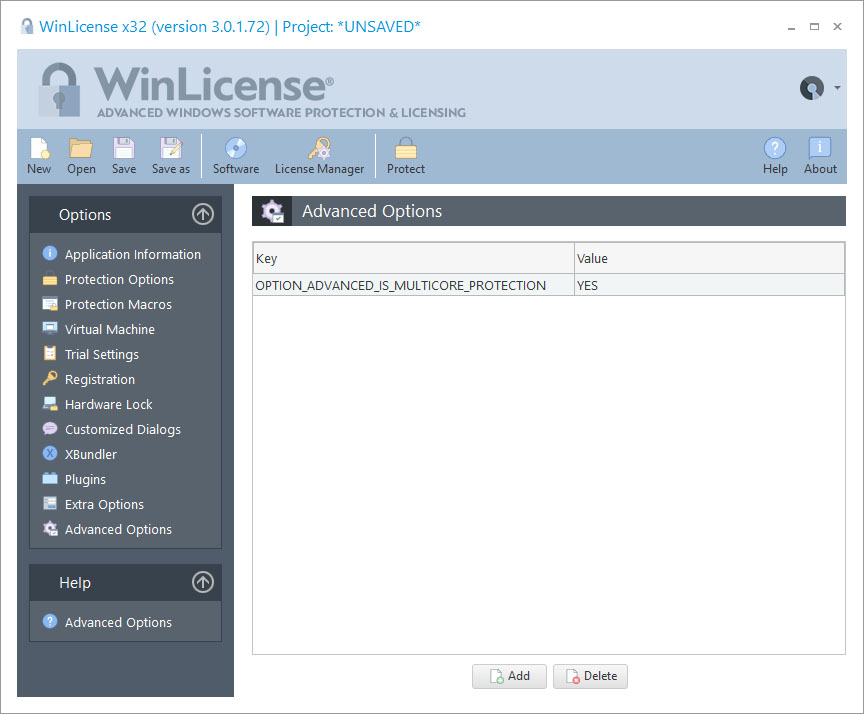This screenshot has height=714, width=864.
Task: Click the round skin icon in the banner
Action: point(812,88)
